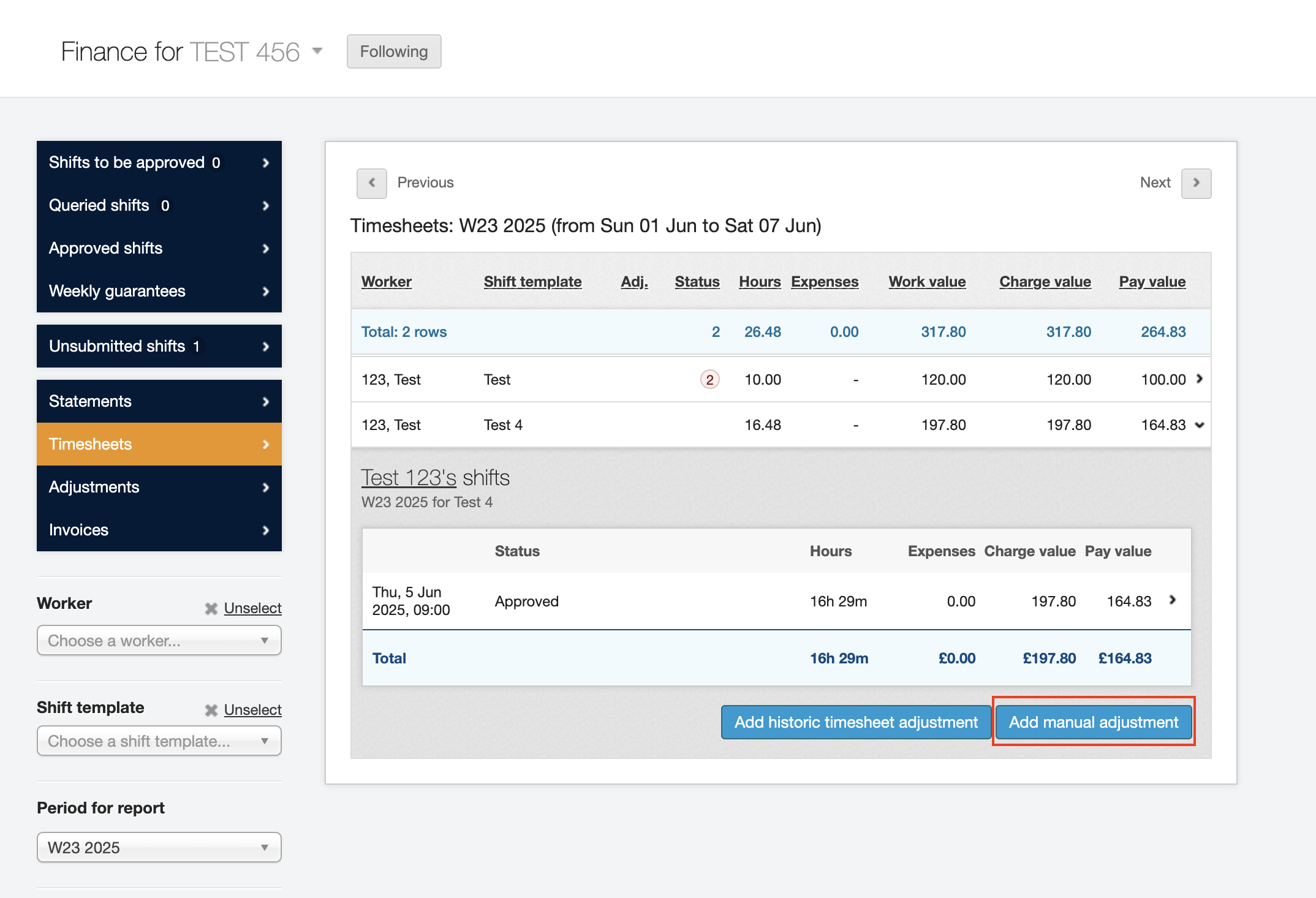Sort table by Charge value column header
The width and height of the screenshot is (1316, 898).
[1045, 282]
